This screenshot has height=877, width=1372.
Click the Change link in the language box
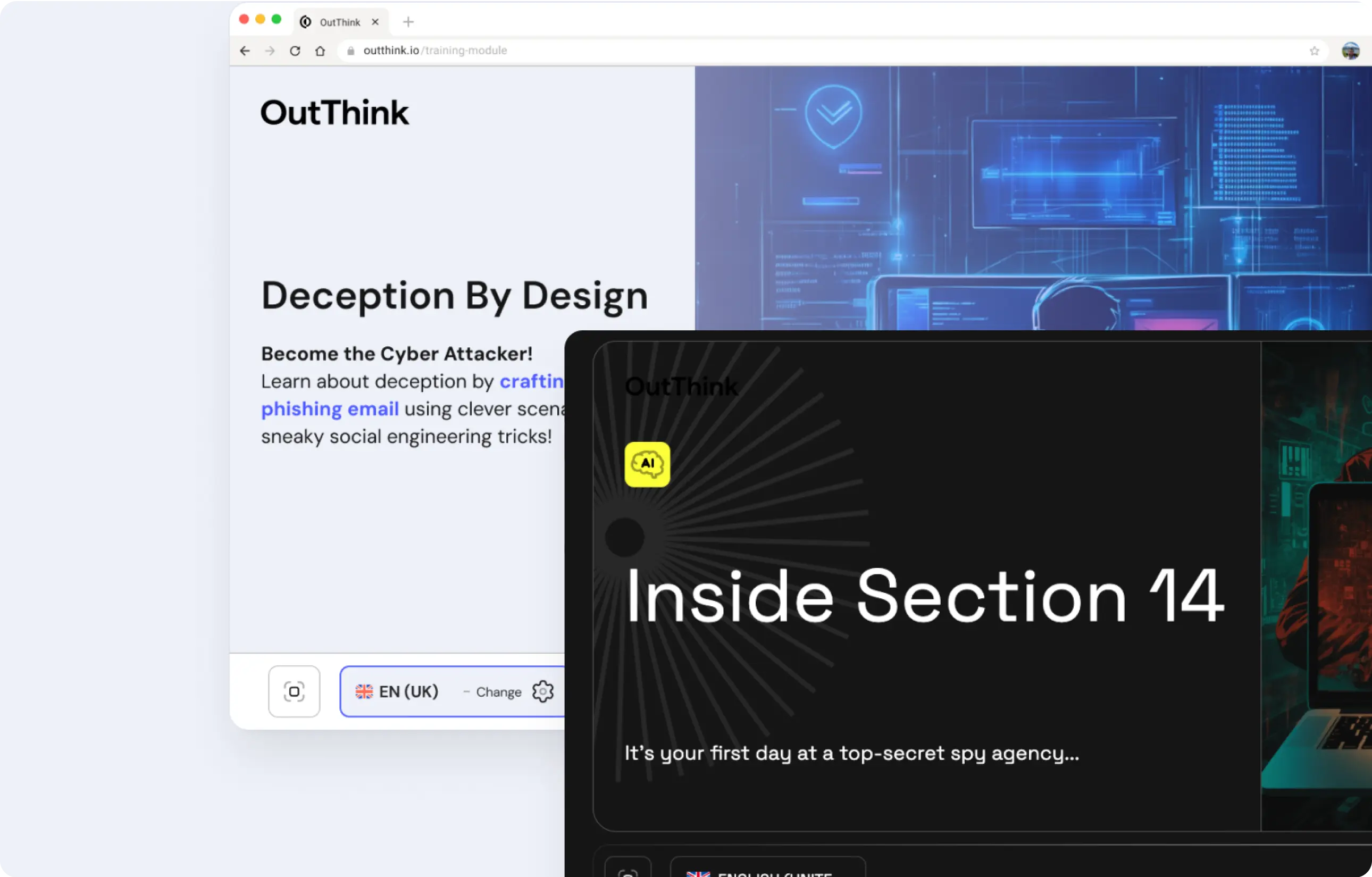coord(499,692)
